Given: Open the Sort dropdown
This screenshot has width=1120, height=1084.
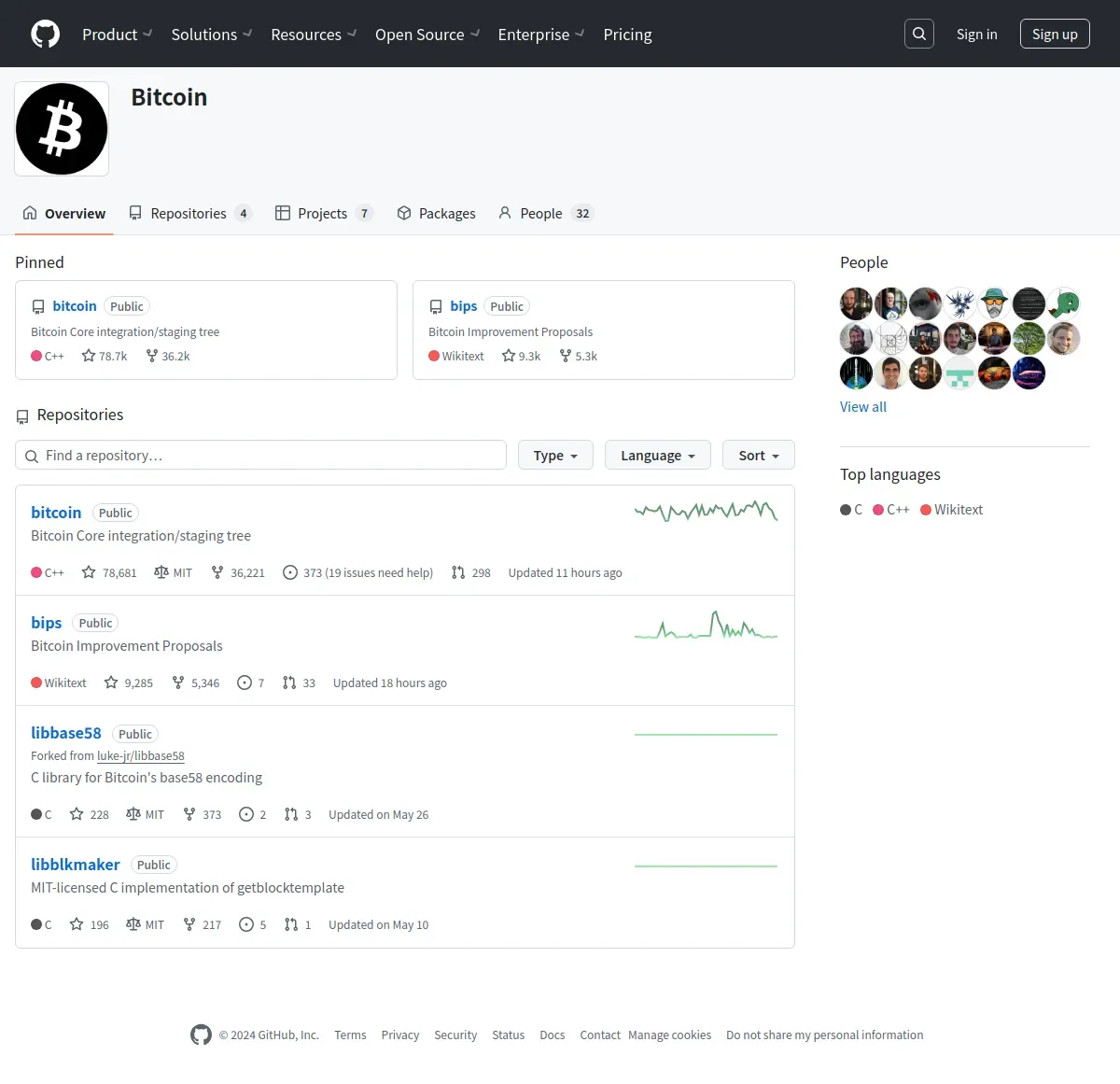Looking at the screenshot, I should tap(759, 455).
